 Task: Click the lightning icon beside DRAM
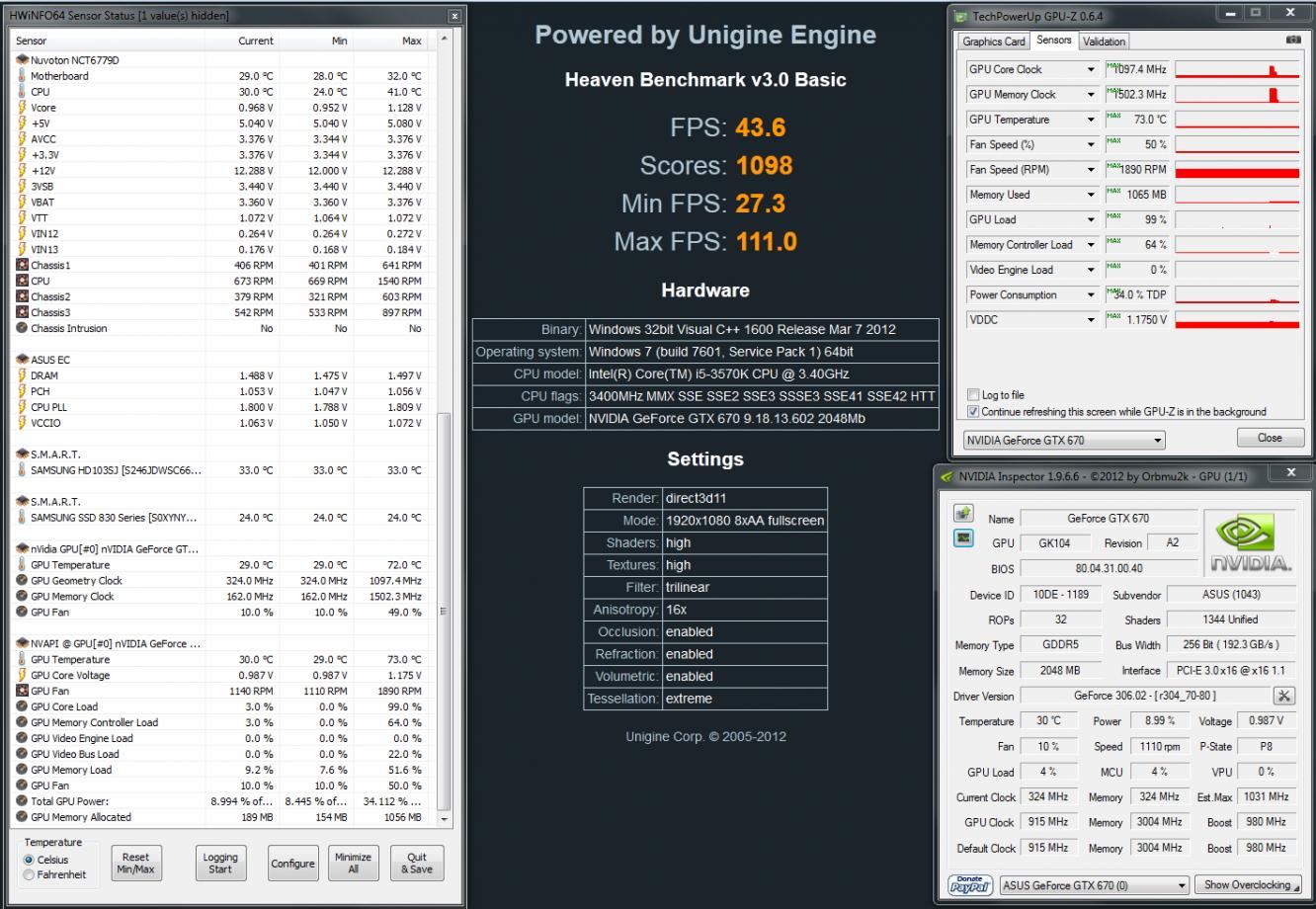point(22,376)
